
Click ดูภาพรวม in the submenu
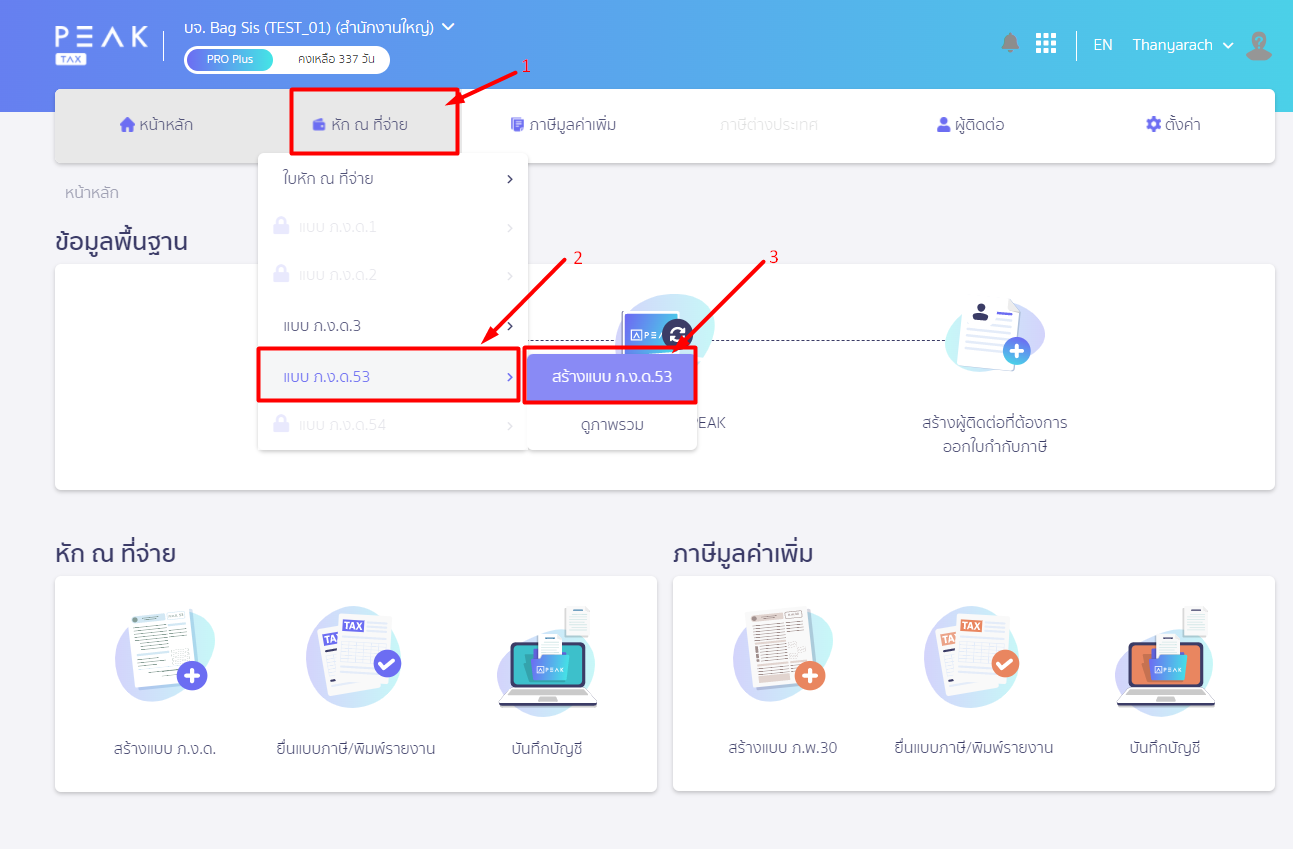(611, 425)
